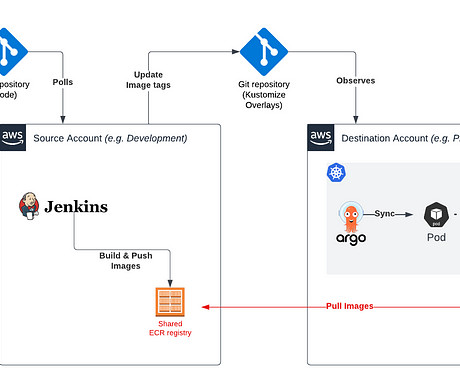
Task: Select the Source Account title text
Action: tap(110, 138)
